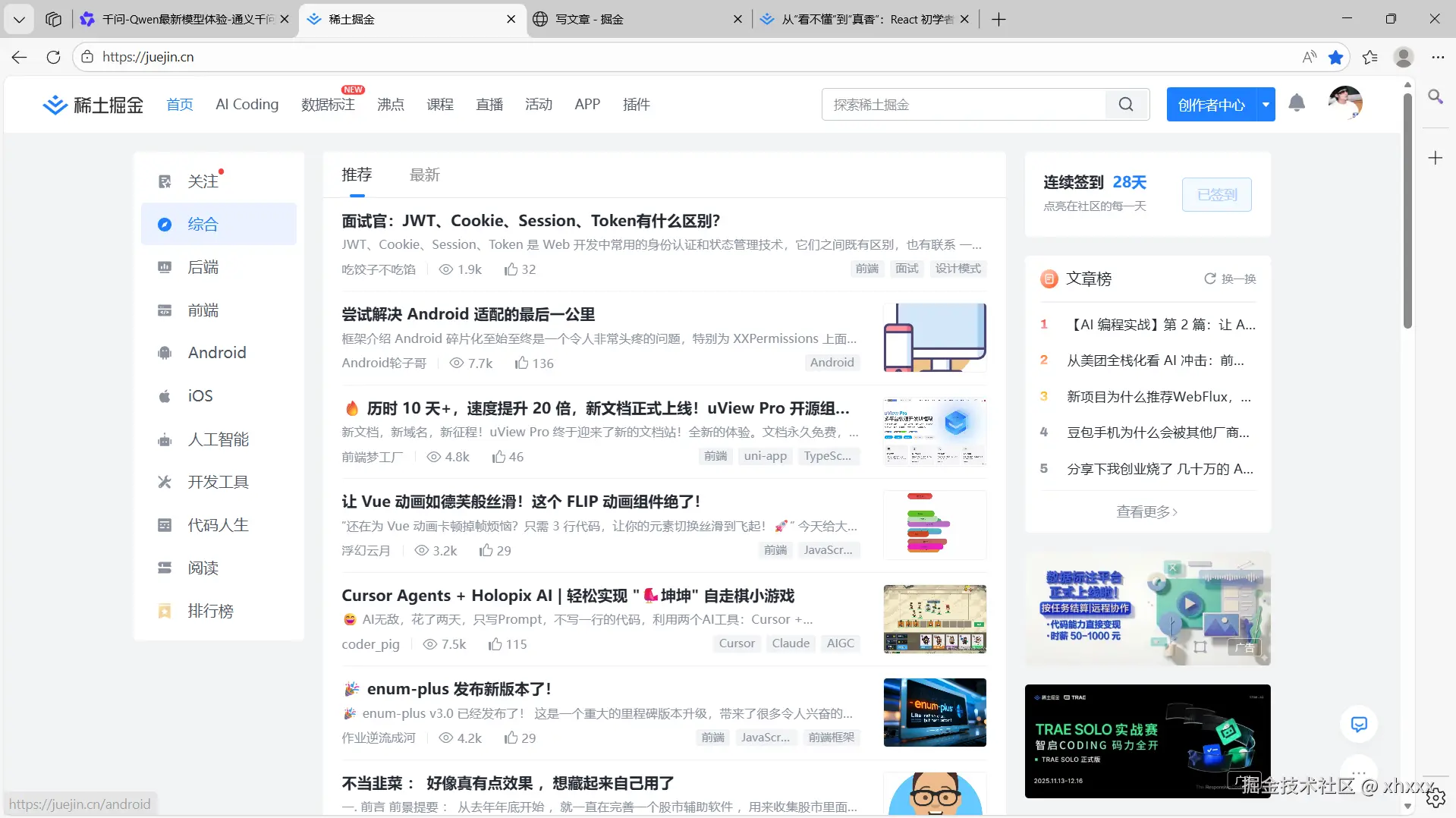Open the Android sidebar category
1456x818 pixels.
click(x=219, y=353)
